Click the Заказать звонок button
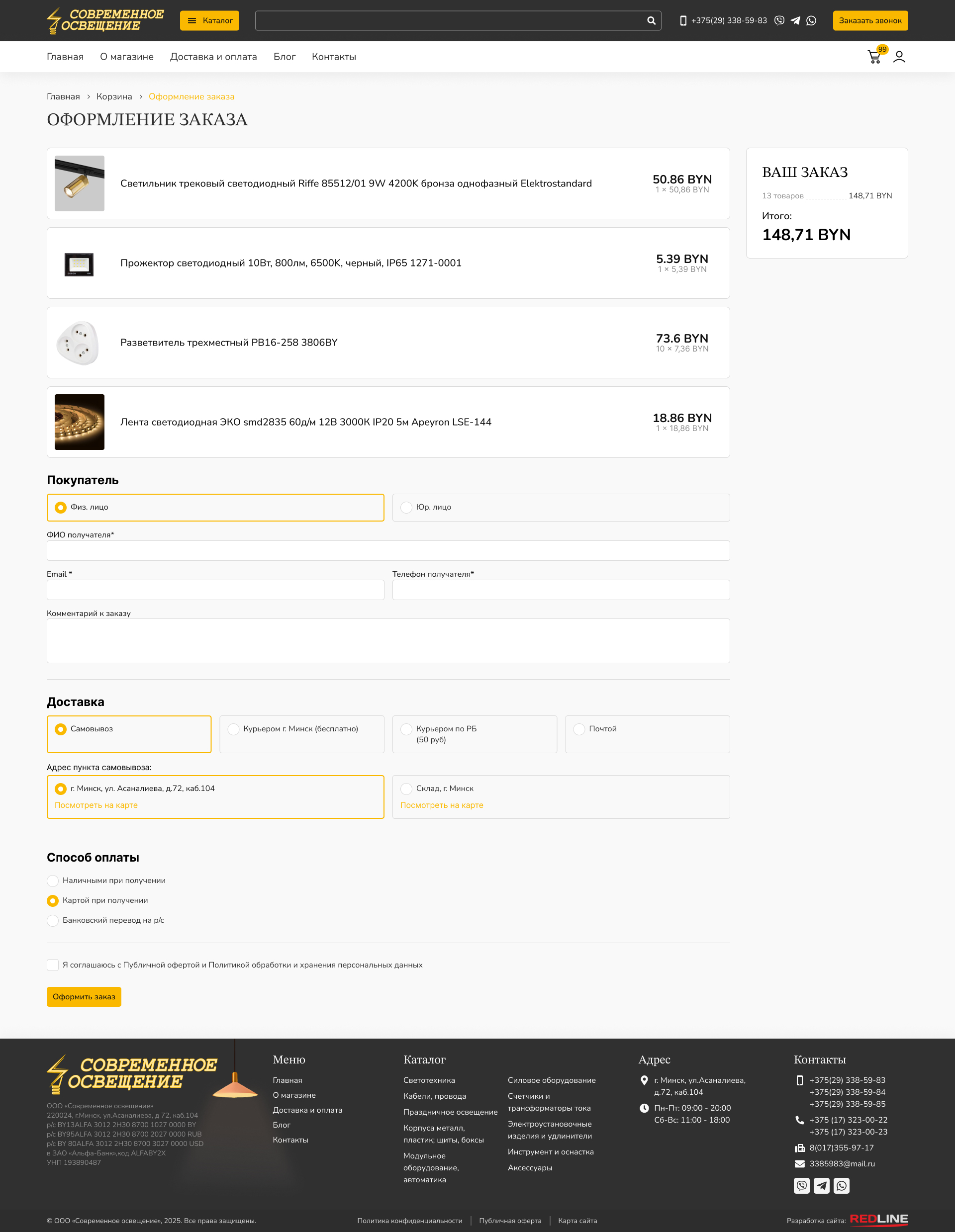The height and width of the screenshot is (1232, 955). [870, 21]
